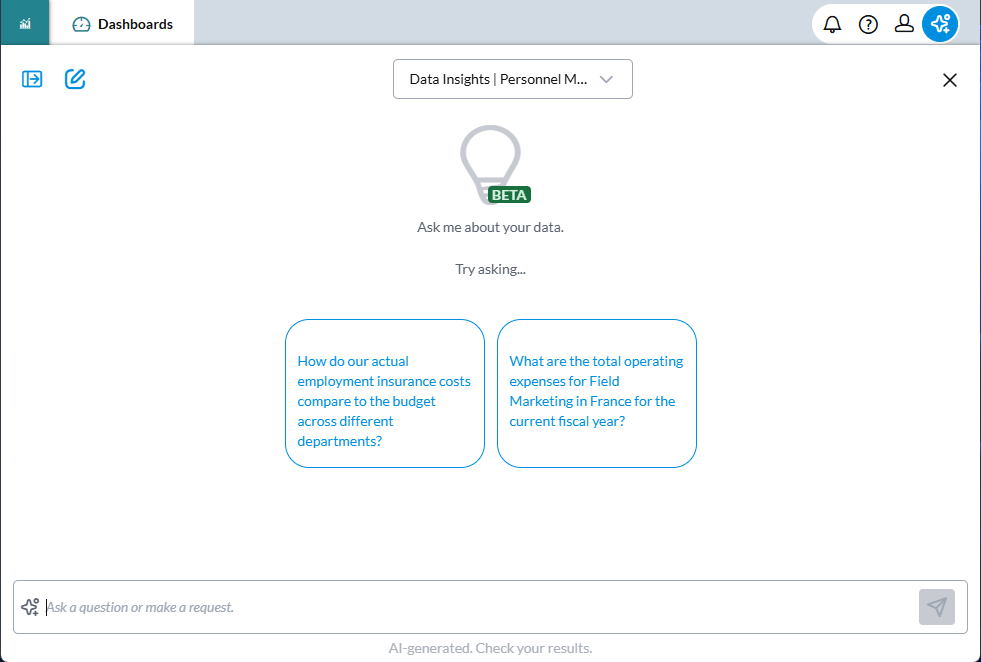Select the Field Marketing France expenses suggestion

597,393
